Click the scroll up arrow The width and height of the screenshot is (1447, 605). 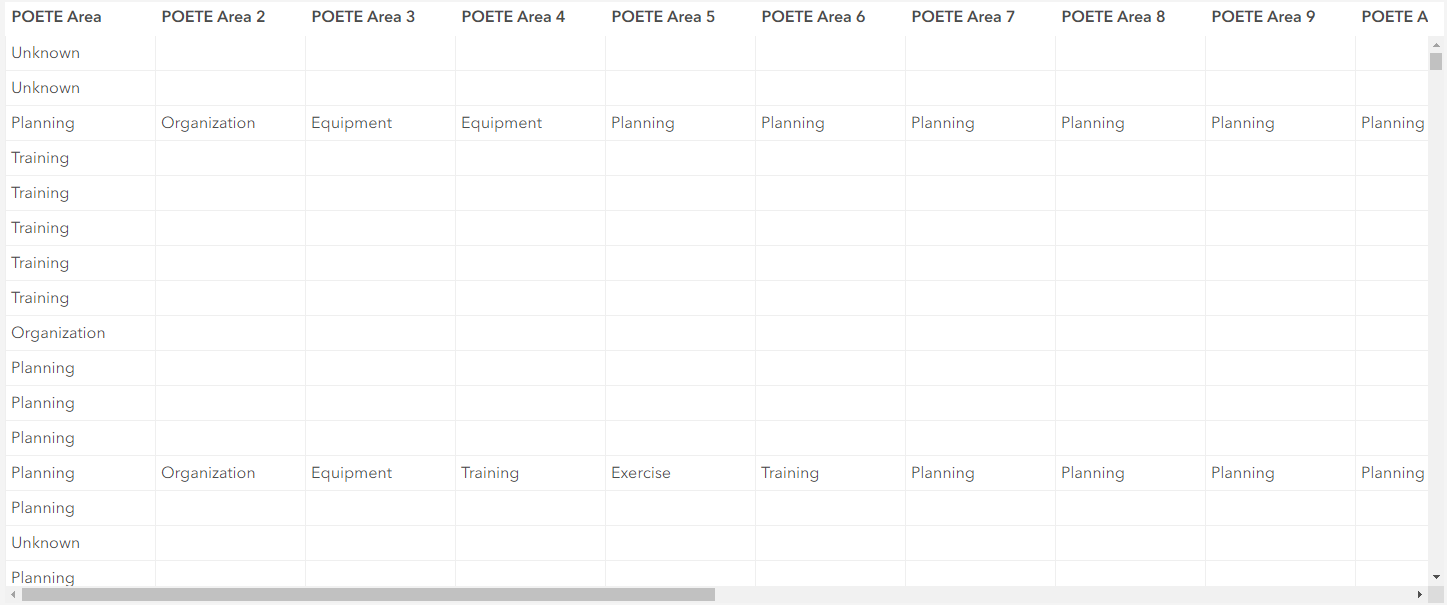1436,45
